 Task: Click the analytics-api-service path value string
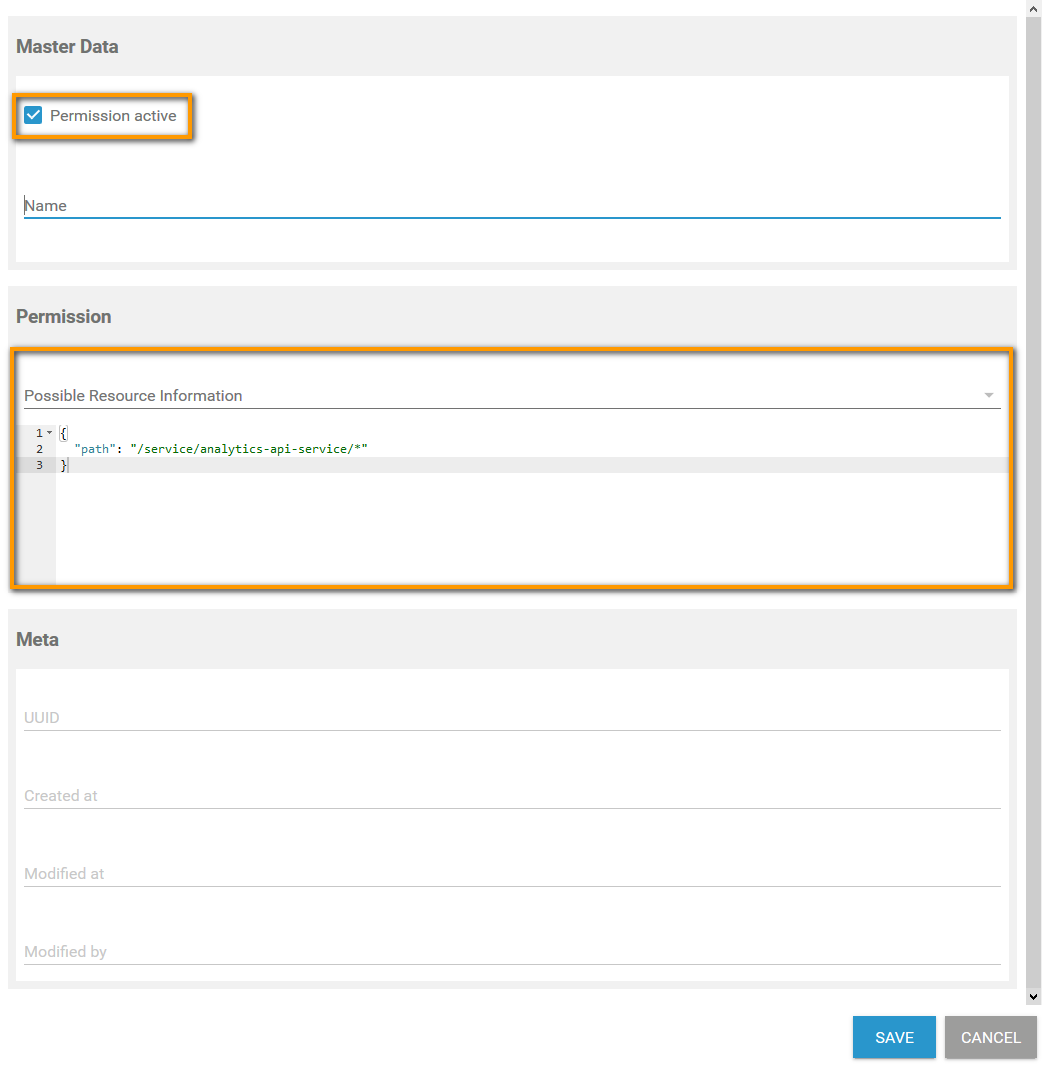[x=249, y=449]
